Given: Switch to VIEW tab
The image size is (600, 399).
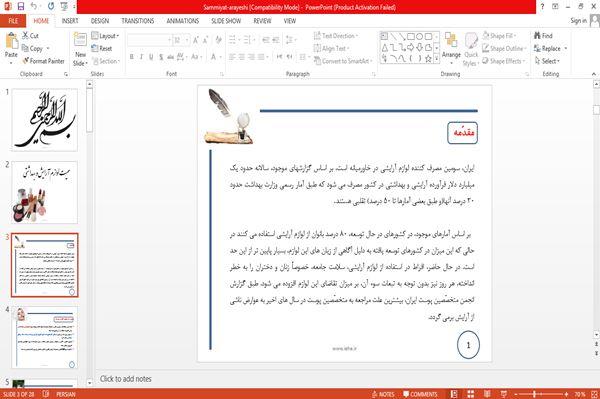Looking at the screenshot, I should 289,21.
